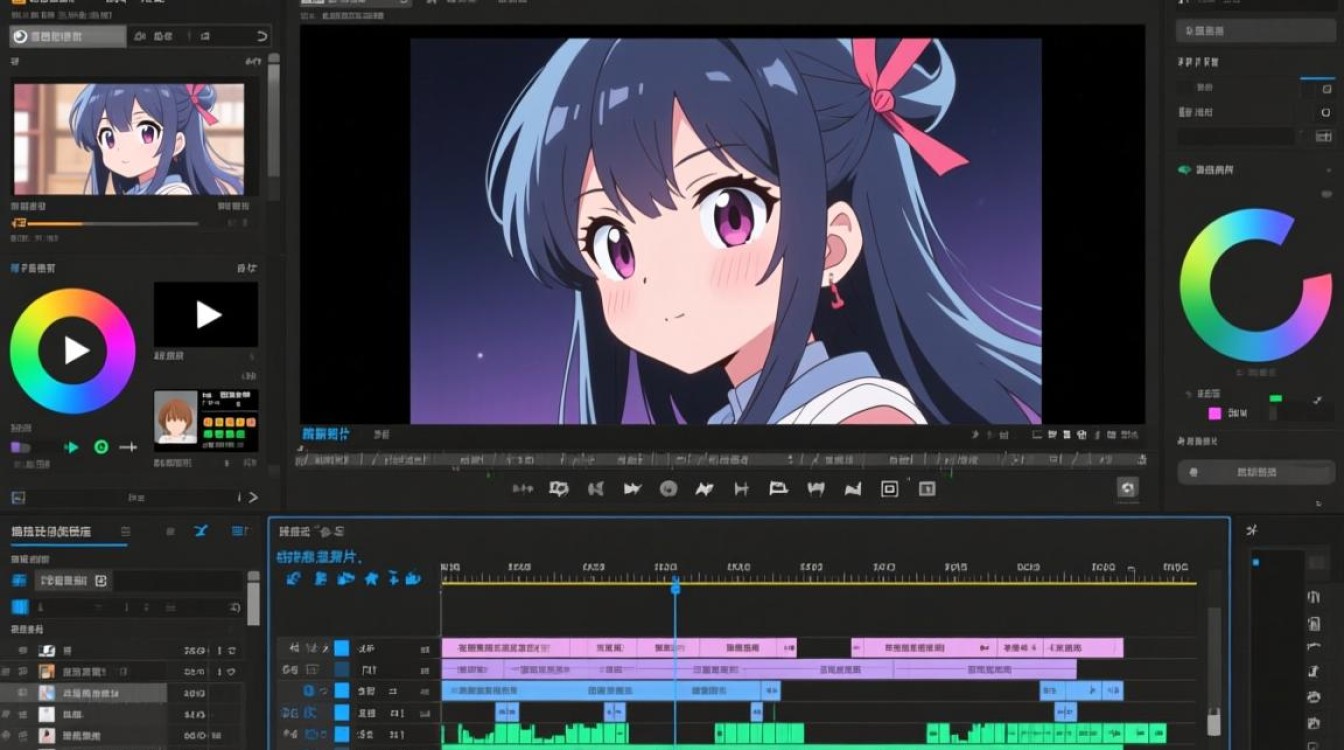This screenshot has width=1344, height=750.
Task: Select the first pink clip on the top track
Action: point(506,648)
